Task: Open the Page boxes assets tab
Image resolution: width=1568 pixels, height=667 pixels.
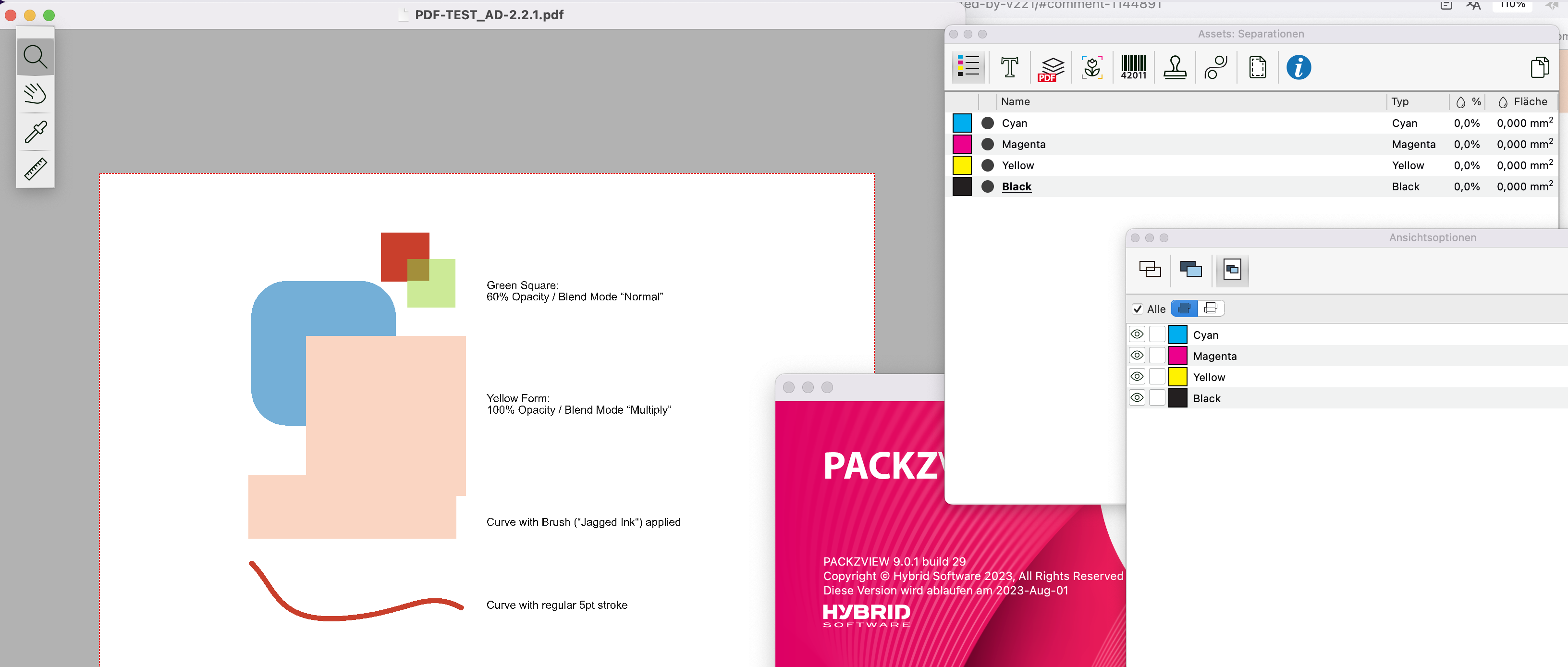Action: pyautogui.click(x=1258, y=67)
